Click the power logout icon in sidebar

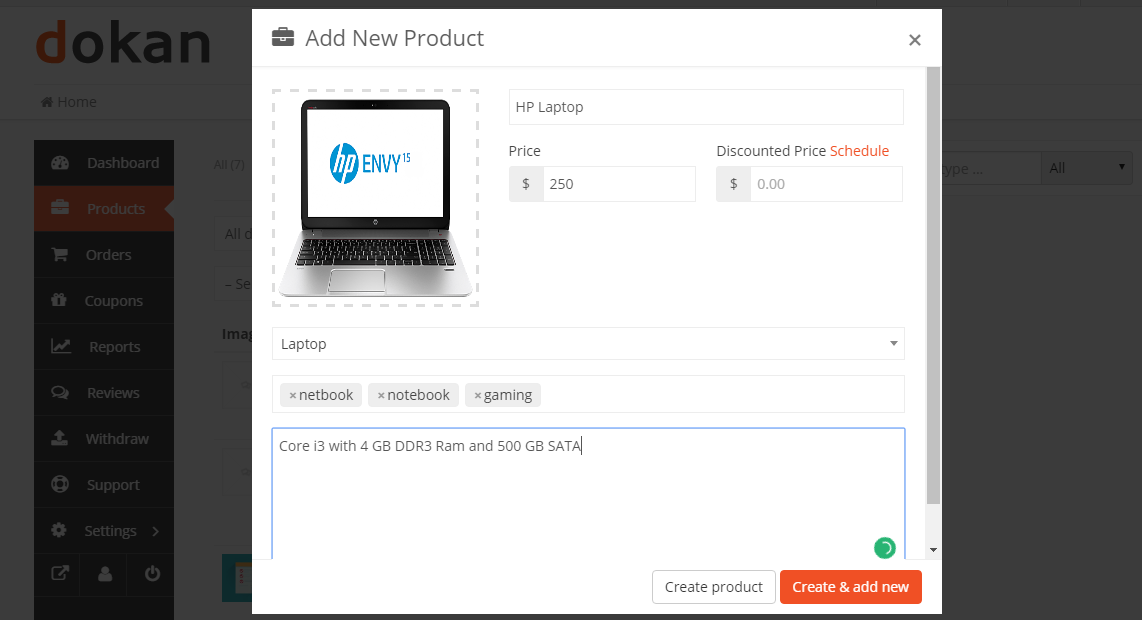[151, 573]
